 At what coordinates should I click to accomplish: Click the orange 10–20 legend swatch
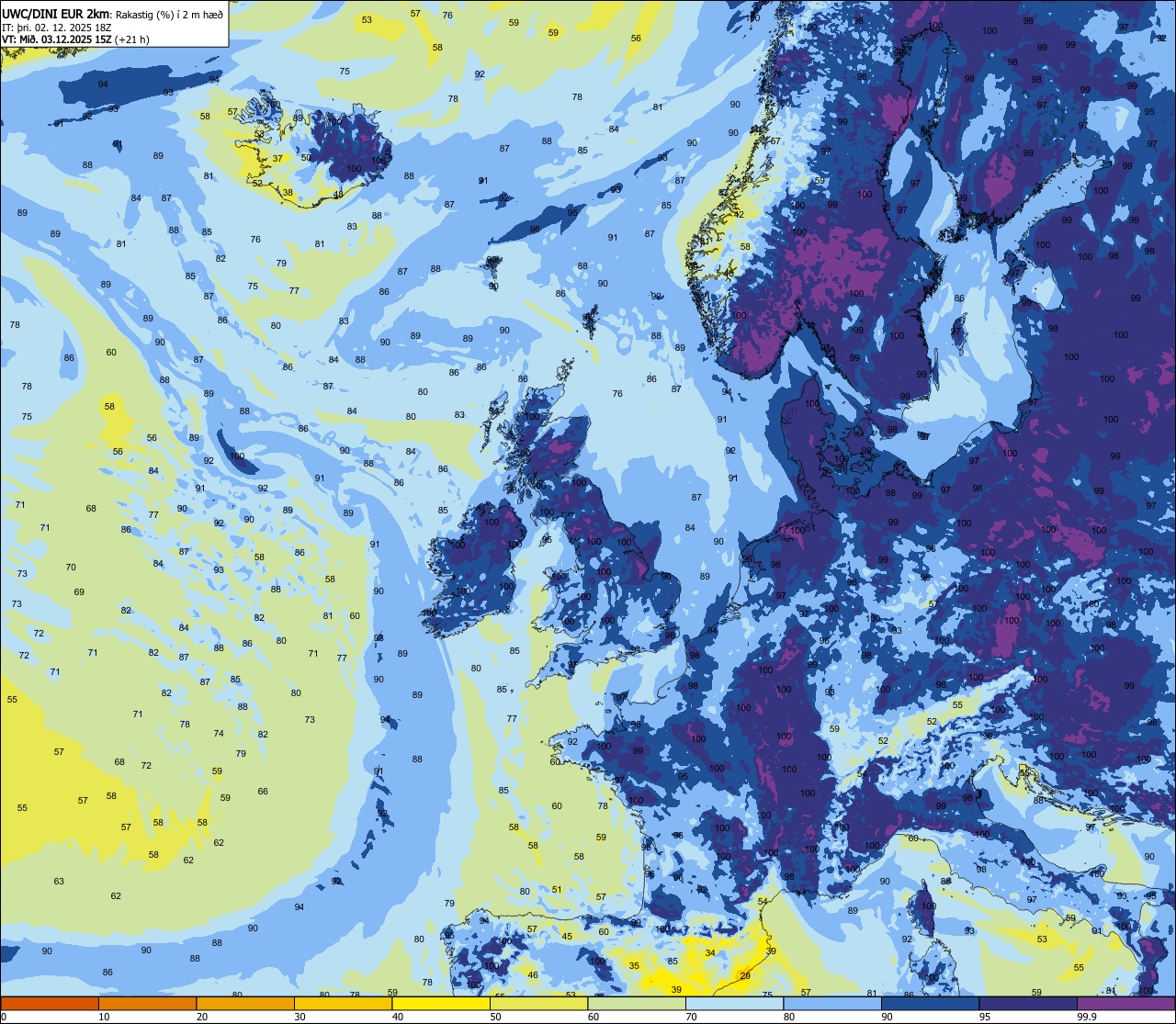tap(147, 1003)
